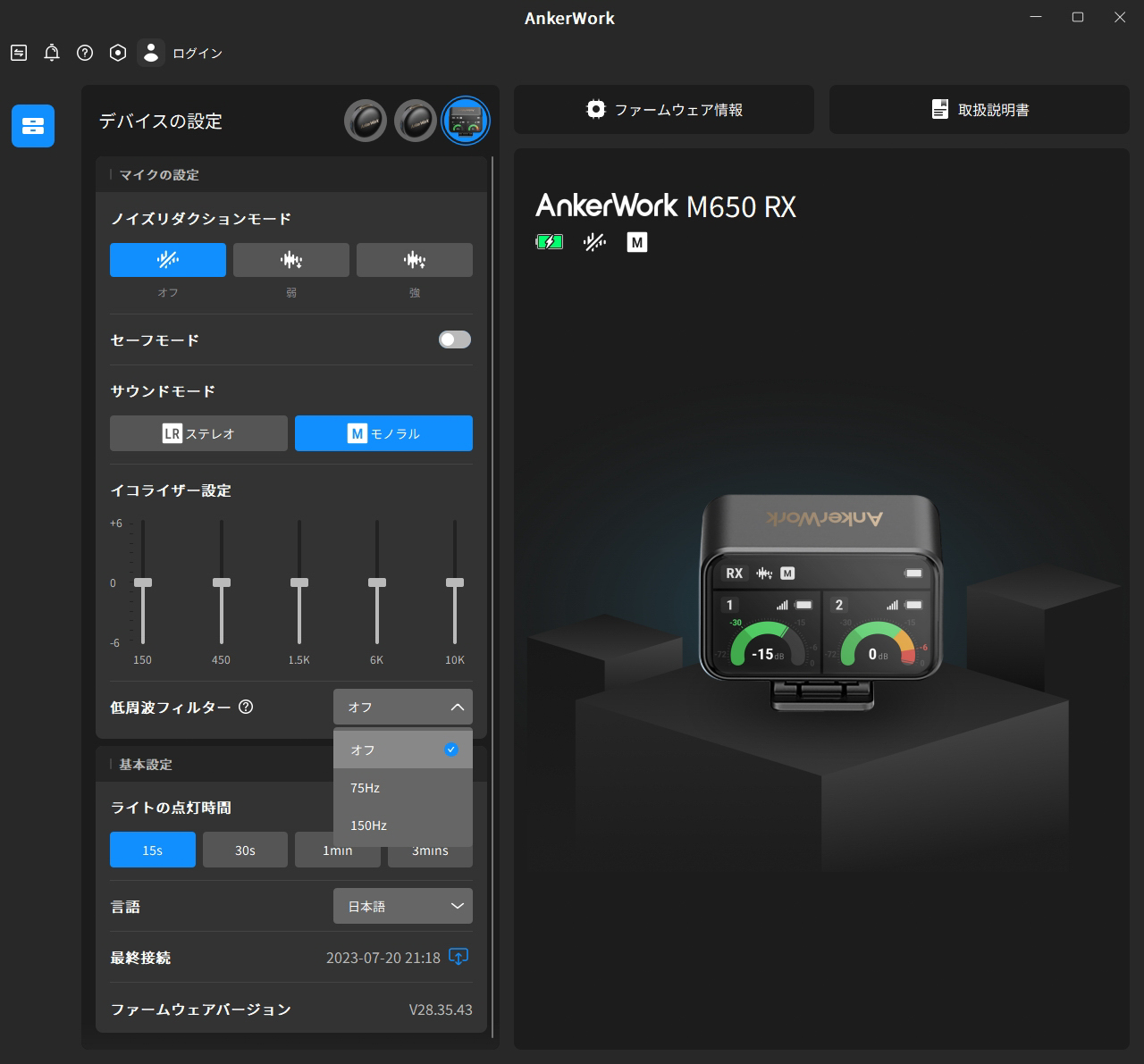The width and height of the screenshot is (1144, 1064).
Task: Set light-on time to 30s
Action: (x=245, y=850)
